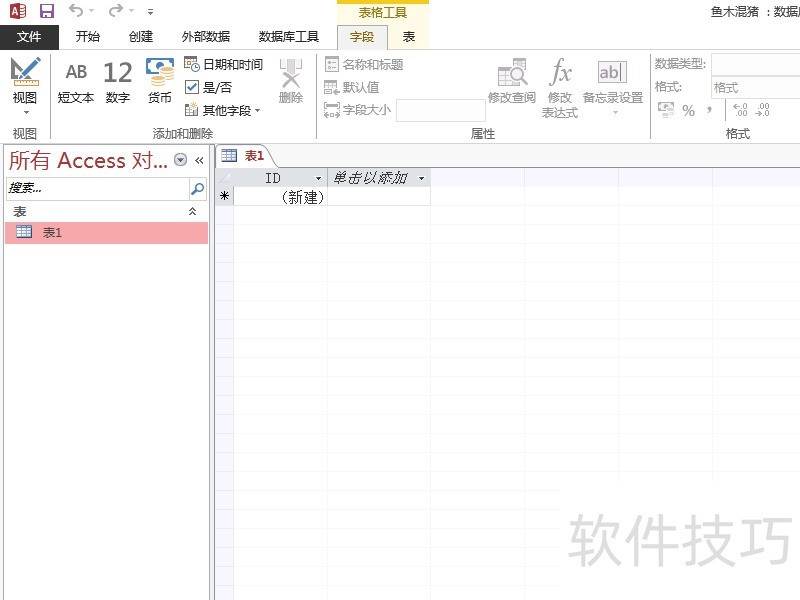
Task: Click the 删除 field button
Action: tap(291, 81)
